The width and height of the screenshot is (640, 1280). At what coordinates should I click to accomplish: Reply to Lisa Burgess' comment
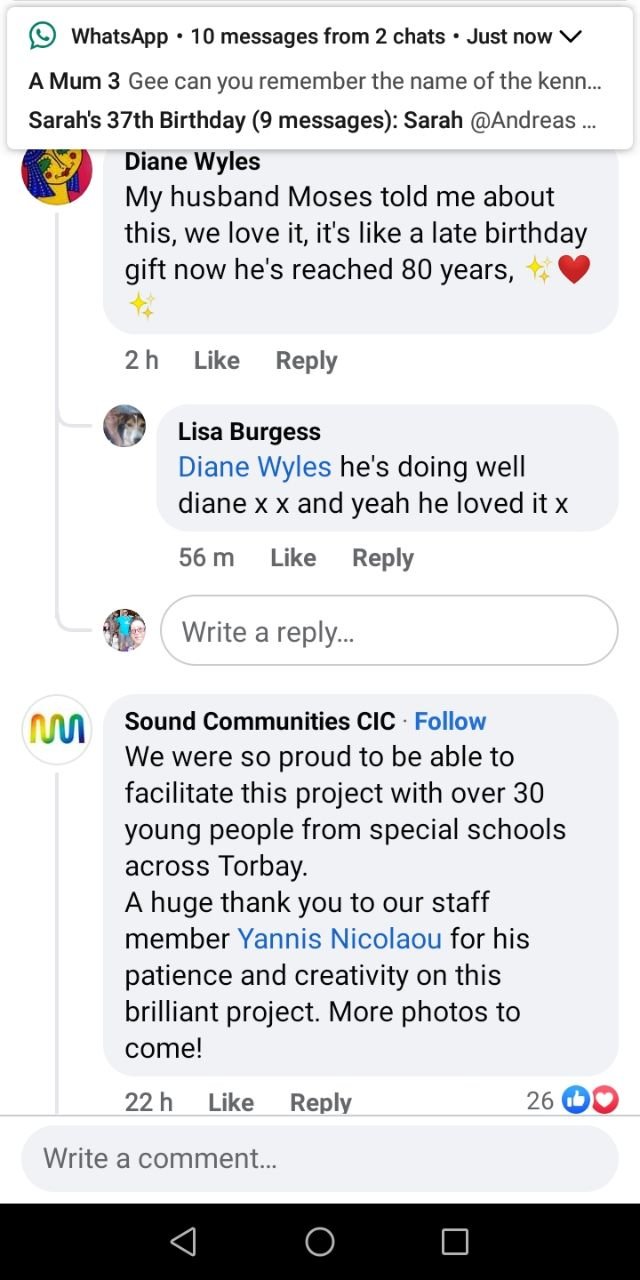tap(382, 557)
